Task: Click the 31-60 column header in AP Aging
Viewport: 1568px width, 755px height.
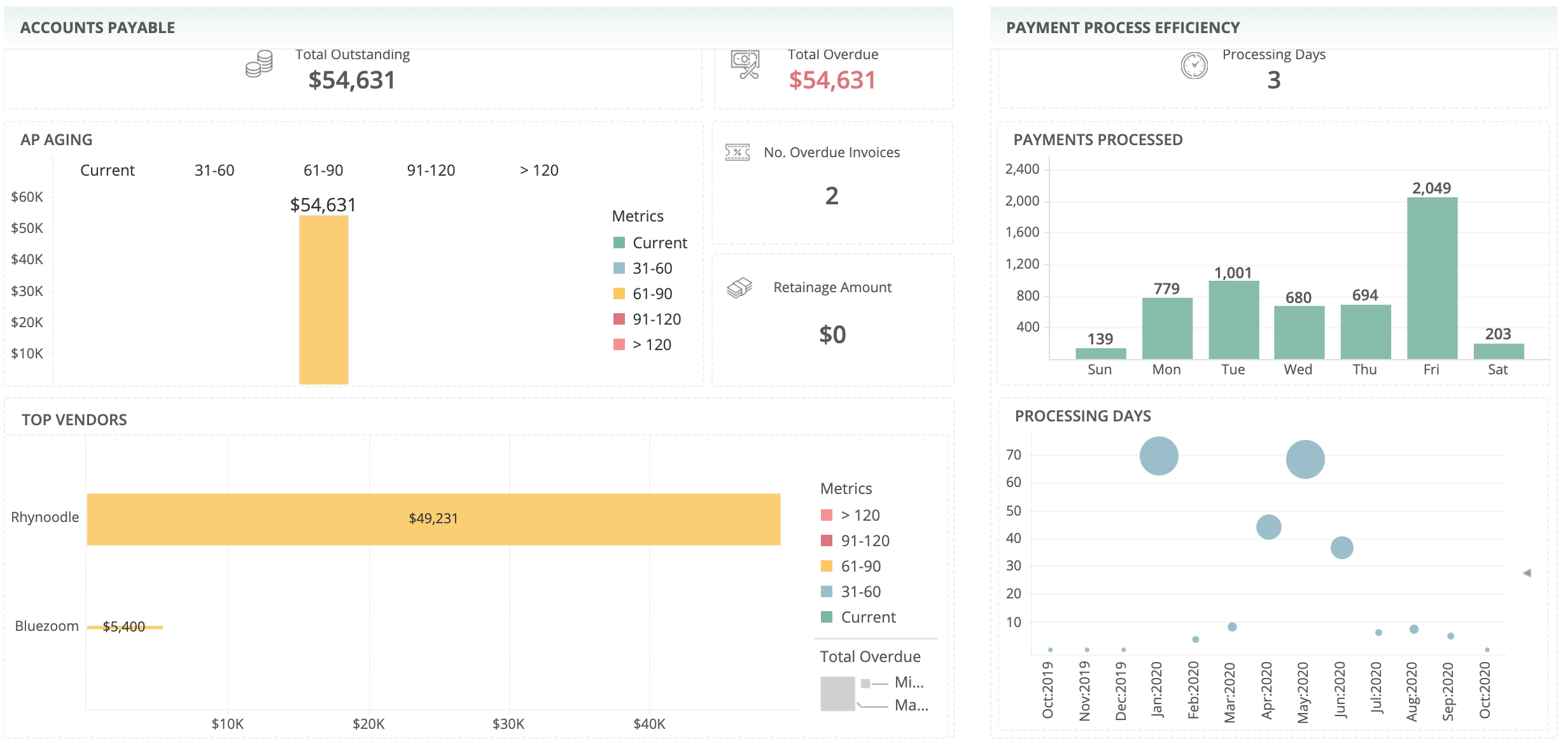Action: coord(214,171)
